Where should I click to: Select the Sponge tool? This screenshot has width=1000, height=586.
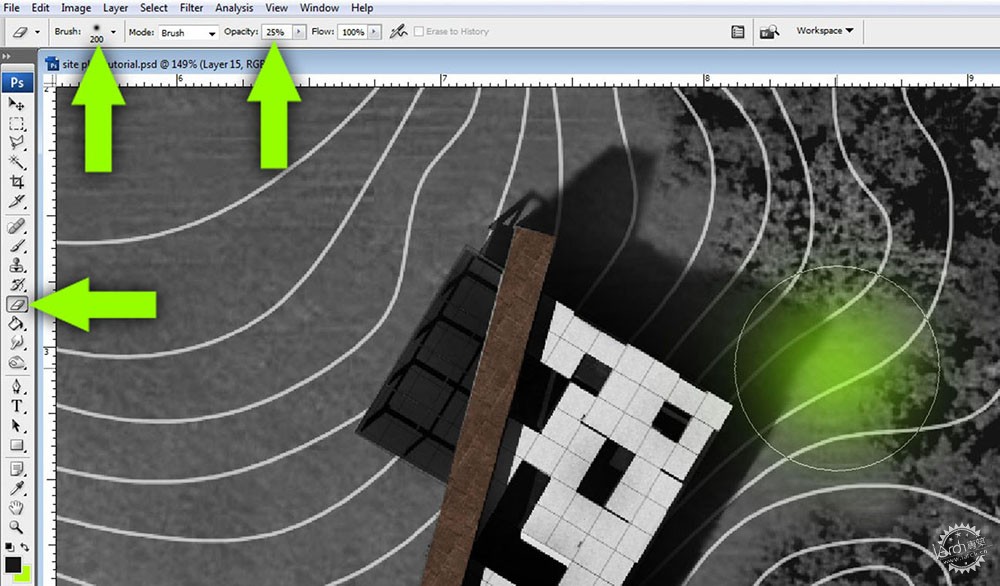point(17,363)
